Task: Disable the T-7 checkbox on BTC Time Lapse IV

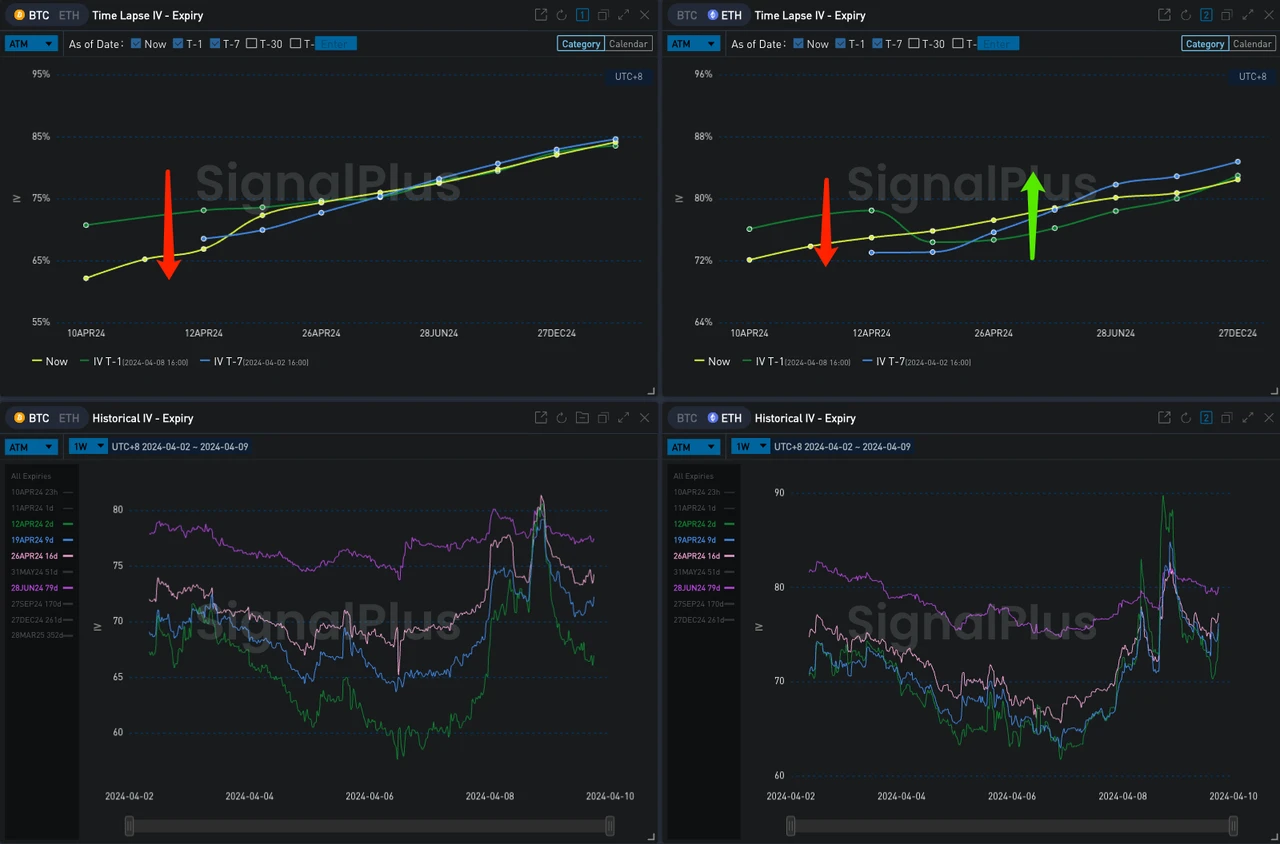Action: (214, 43)
